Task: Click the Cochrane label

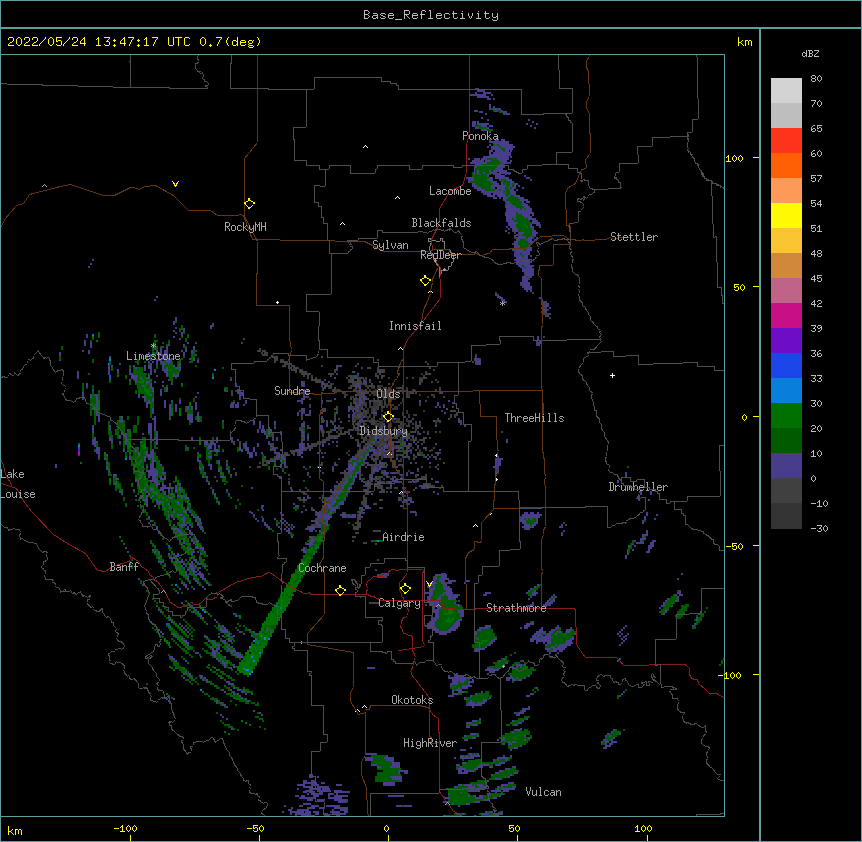Action: coord(322,568)
